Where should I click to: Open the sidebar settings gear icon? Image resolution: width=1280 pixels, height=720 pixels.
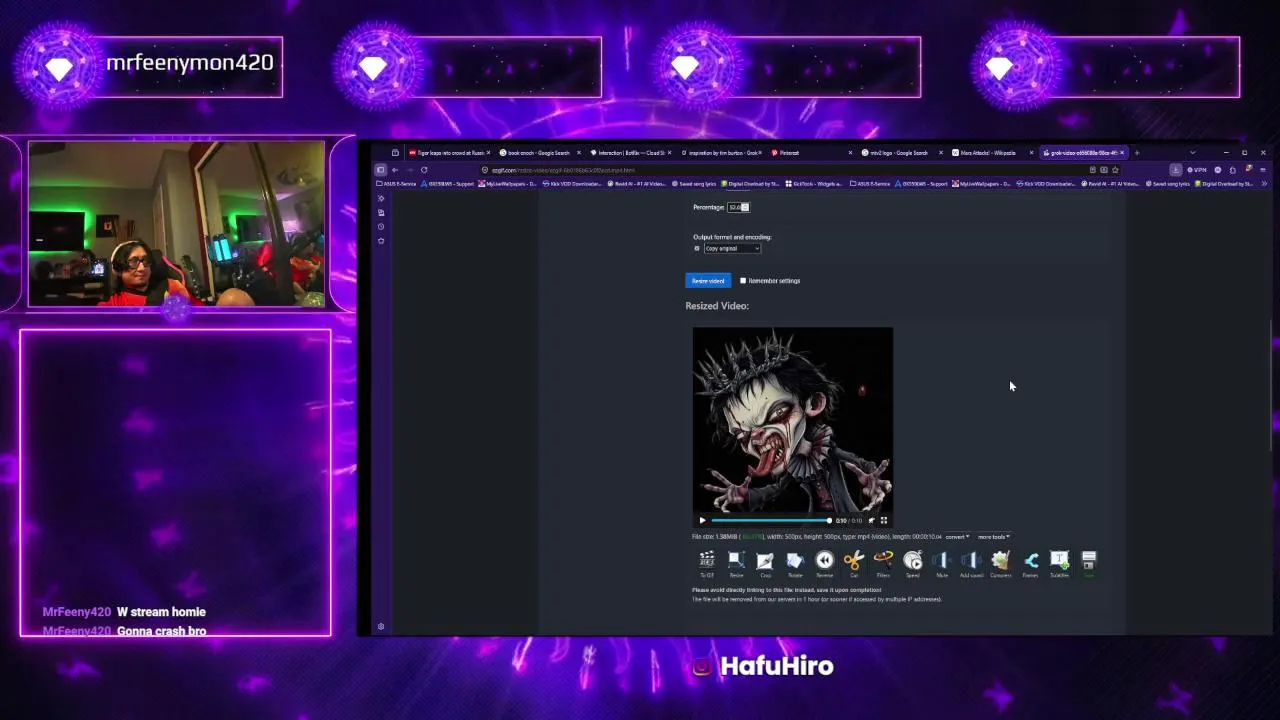pos(381,627)
